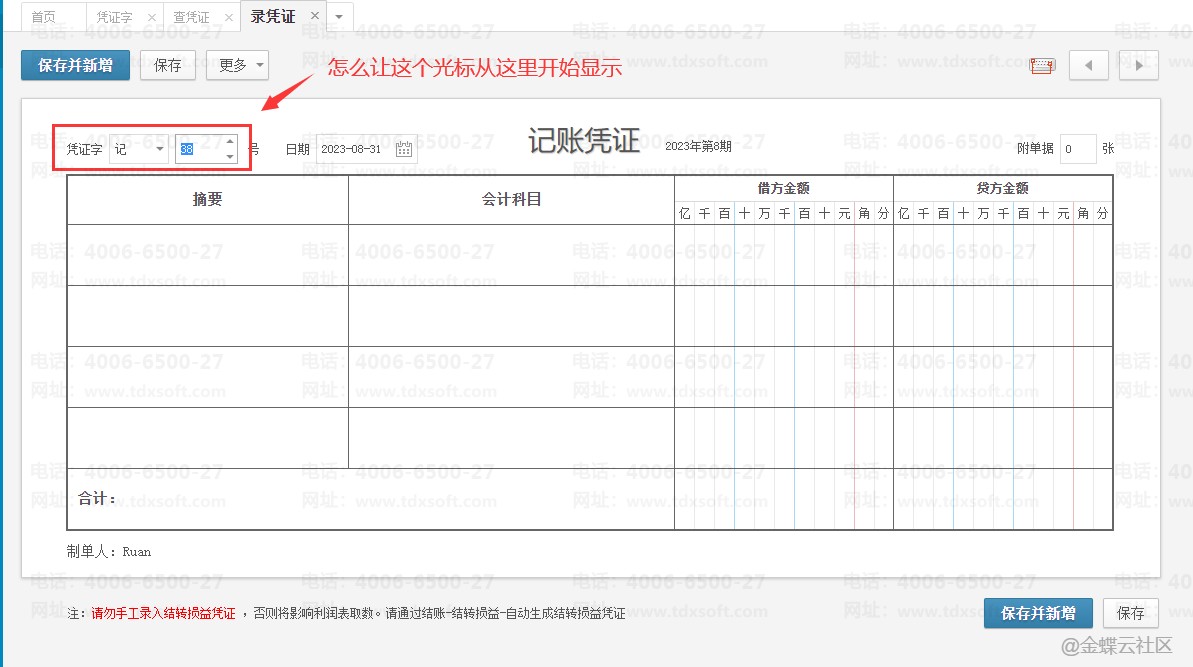
Task: Click the date field 2023-08-31
Action: 354,149
